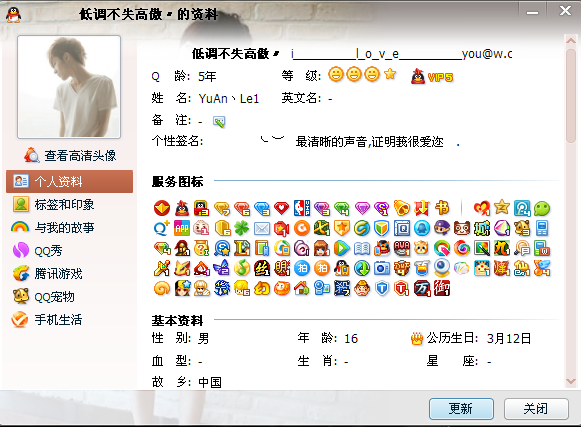This screenshot has width=581, height=427.
Task: Click the 关闭 button
Action: (536, 409)
